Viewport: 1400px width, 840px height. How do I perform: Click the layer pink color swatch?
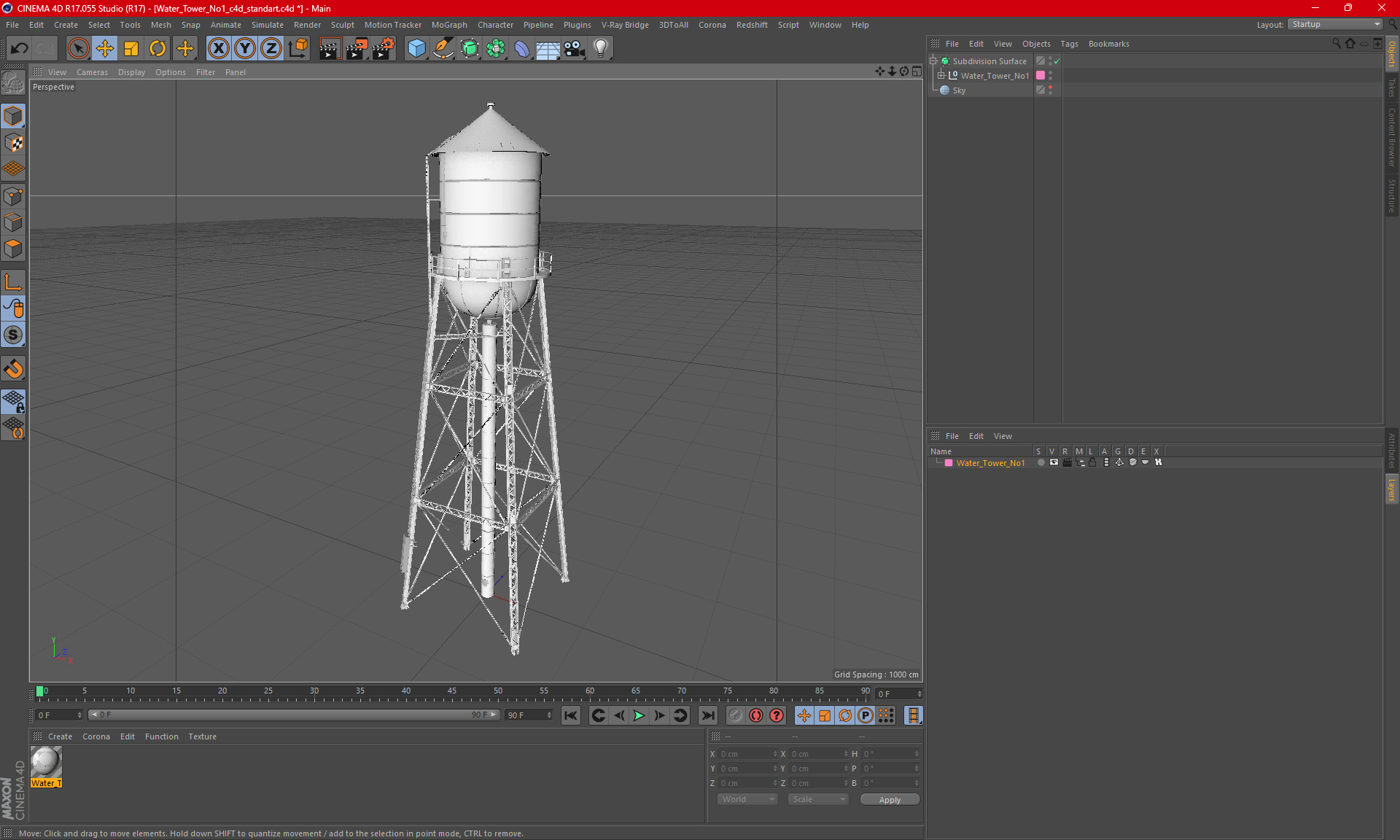[949, 462]
